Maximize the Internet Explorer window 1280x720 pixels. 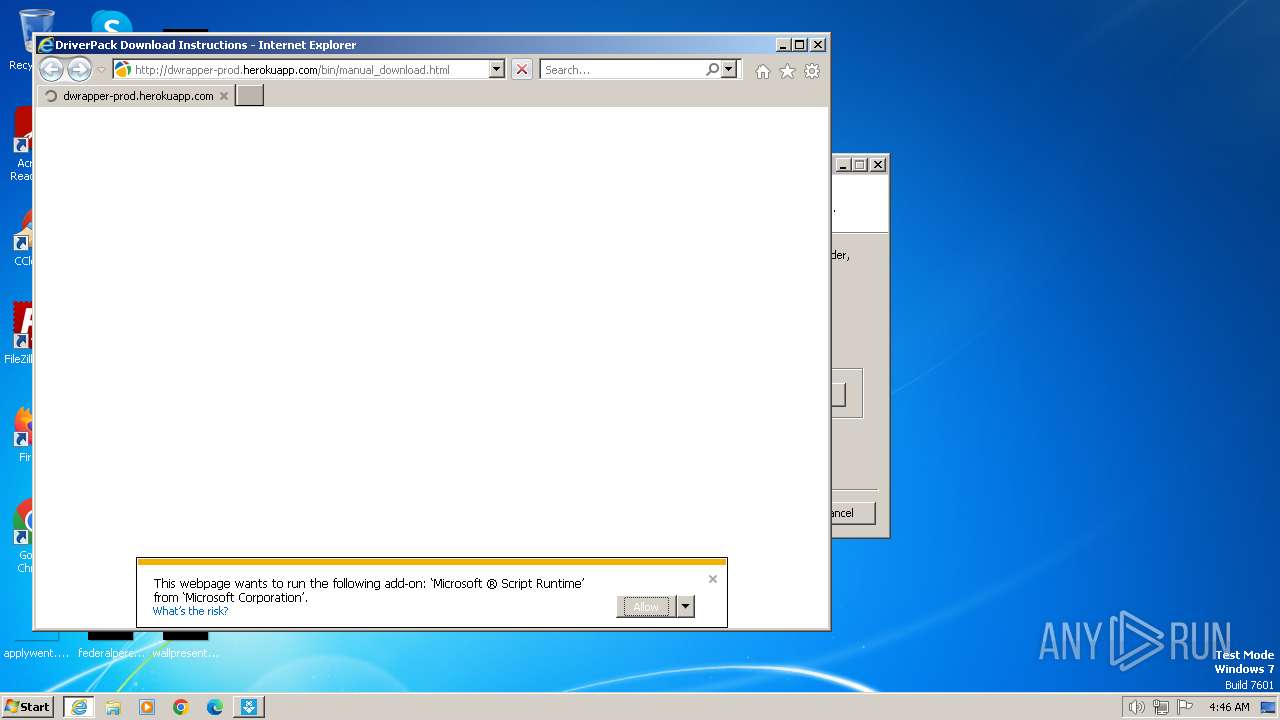click(x=800, y=45)
